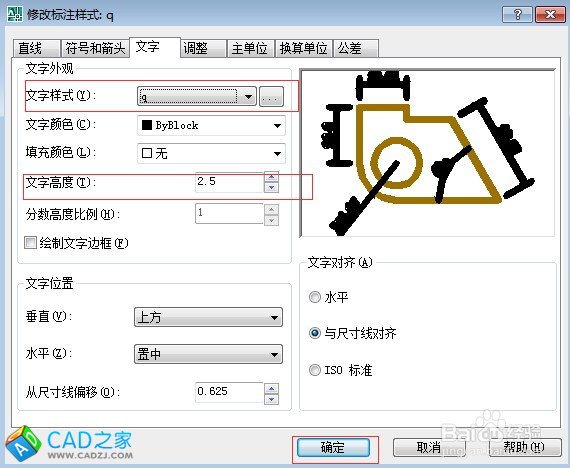Increase offset from dimension line spinner
This screenshot has height=468, width=570.
click(x=272, y=388)
